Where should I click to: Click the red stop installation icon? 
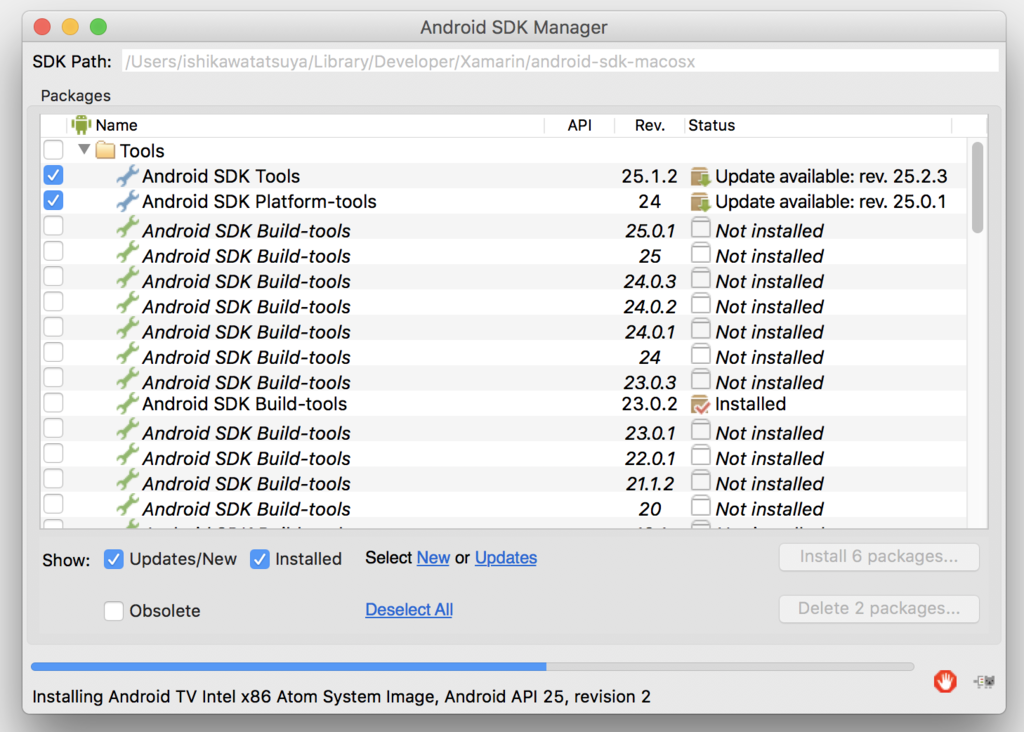point(945,681)
